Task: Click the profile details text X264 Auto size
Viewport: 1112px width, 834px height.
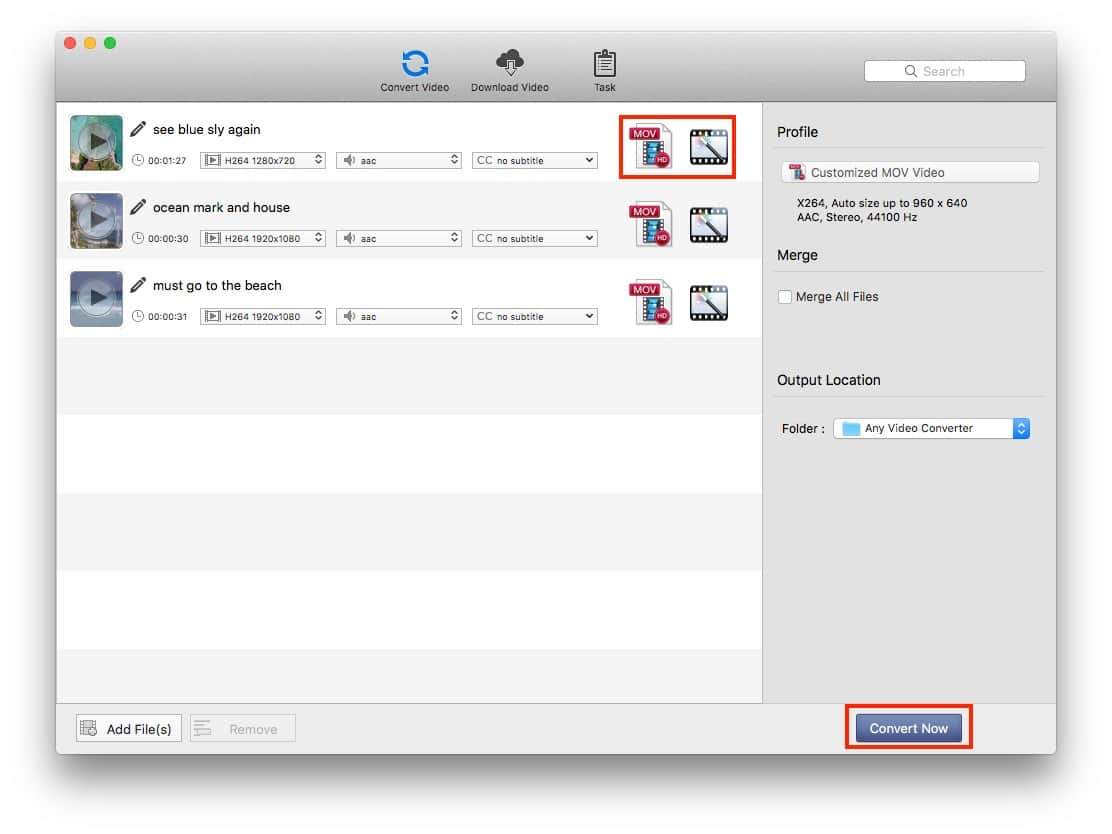Action: (882, 203)
